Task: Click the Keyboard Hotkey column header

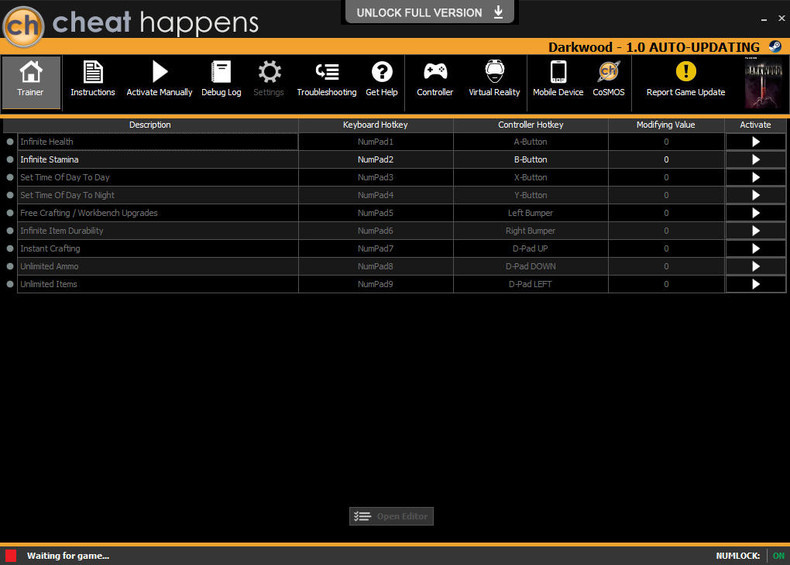Action: [x=375, y=125]
